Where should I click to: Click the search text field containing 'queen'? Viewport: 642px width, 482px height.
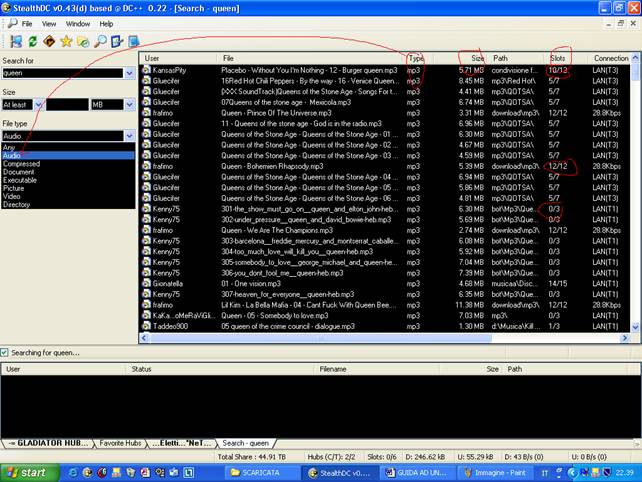tap(62, 73)
